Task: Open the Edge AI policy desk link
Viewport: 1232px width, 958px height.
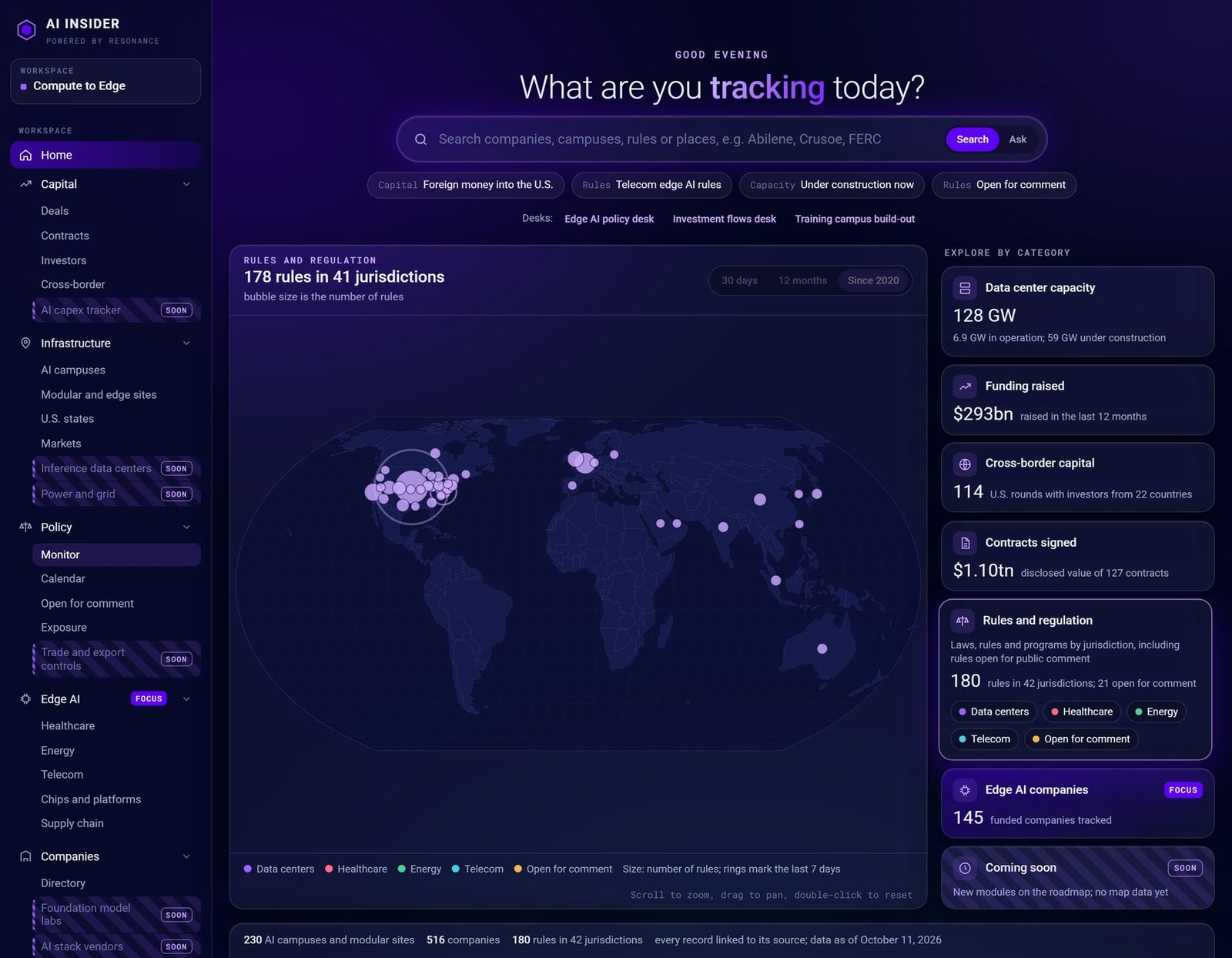Action: coord(609,219)
